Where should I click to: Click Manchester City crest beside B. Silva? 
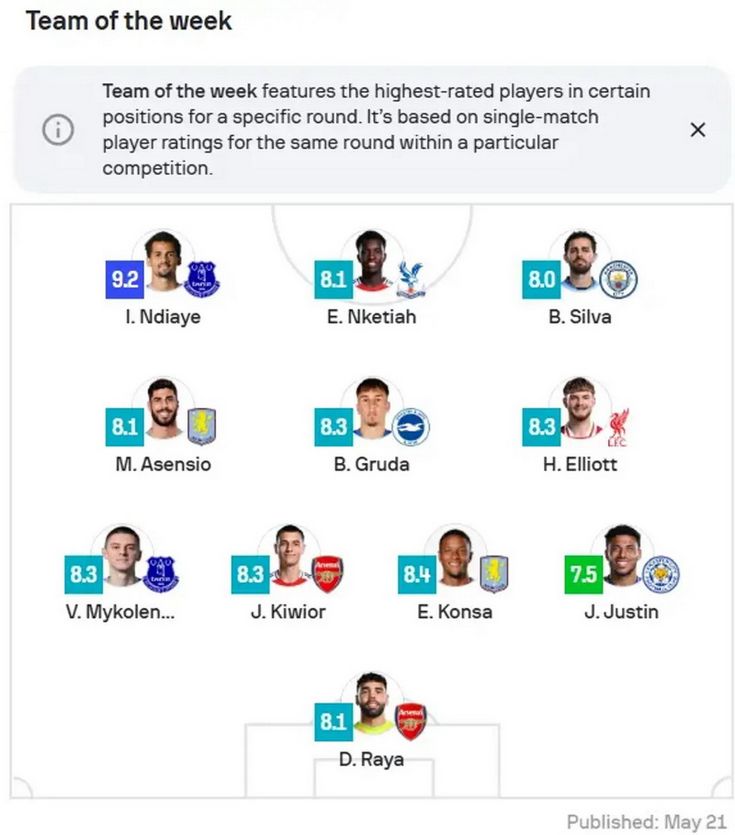[618, 279]
